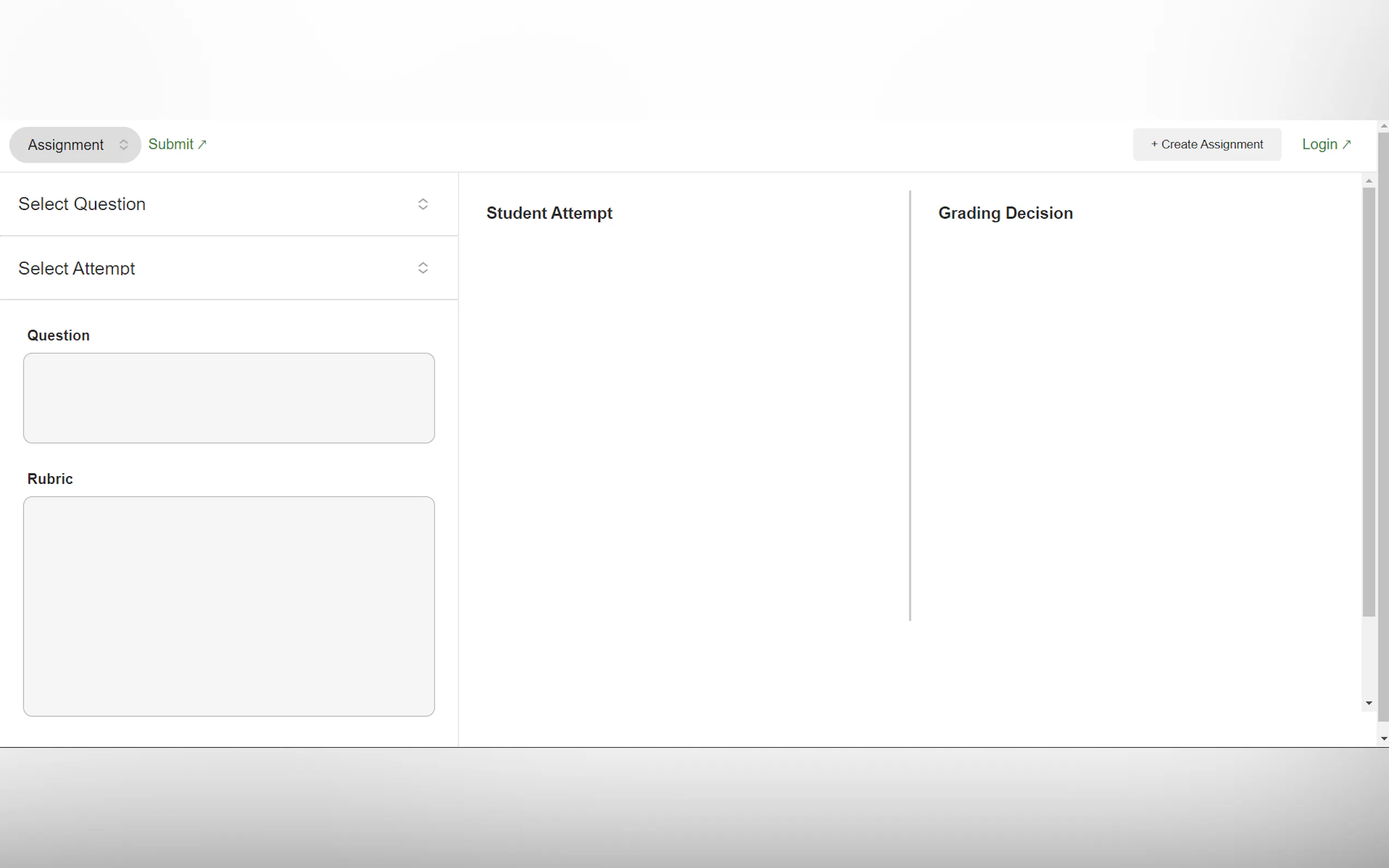The width and height of the screenshot is (1389, 868).
Task: Open the Assignment dropdown selector
Action: [x=66, y=145]
